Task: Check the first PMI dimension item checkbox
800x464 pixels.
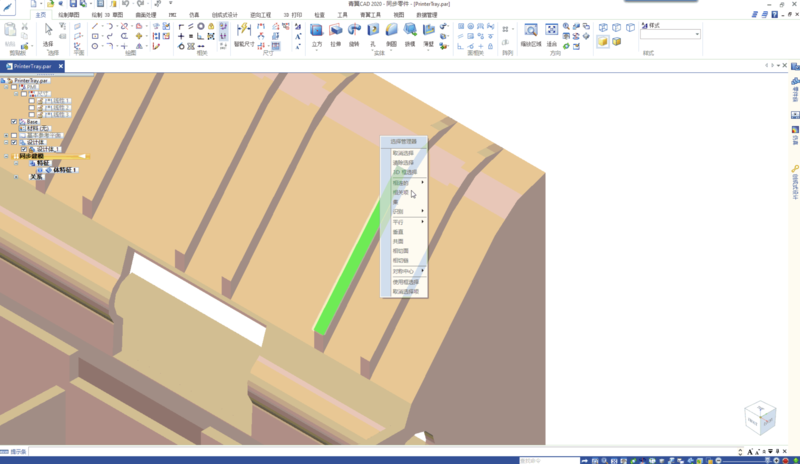Action: [x=32, y=101]
